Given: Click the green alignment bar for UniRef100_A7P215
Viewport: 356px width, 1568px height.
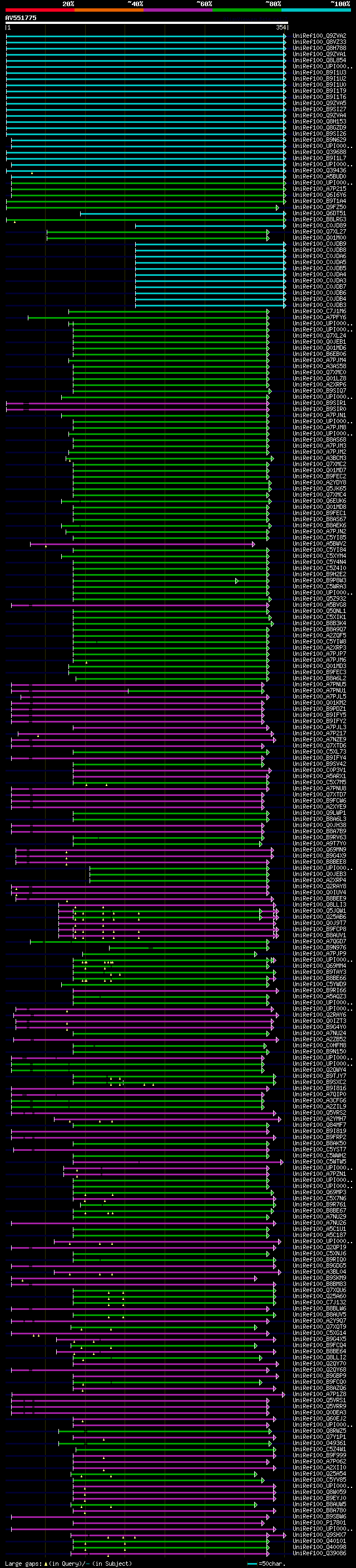Looking at the screenshot, I should coord(149,189).
